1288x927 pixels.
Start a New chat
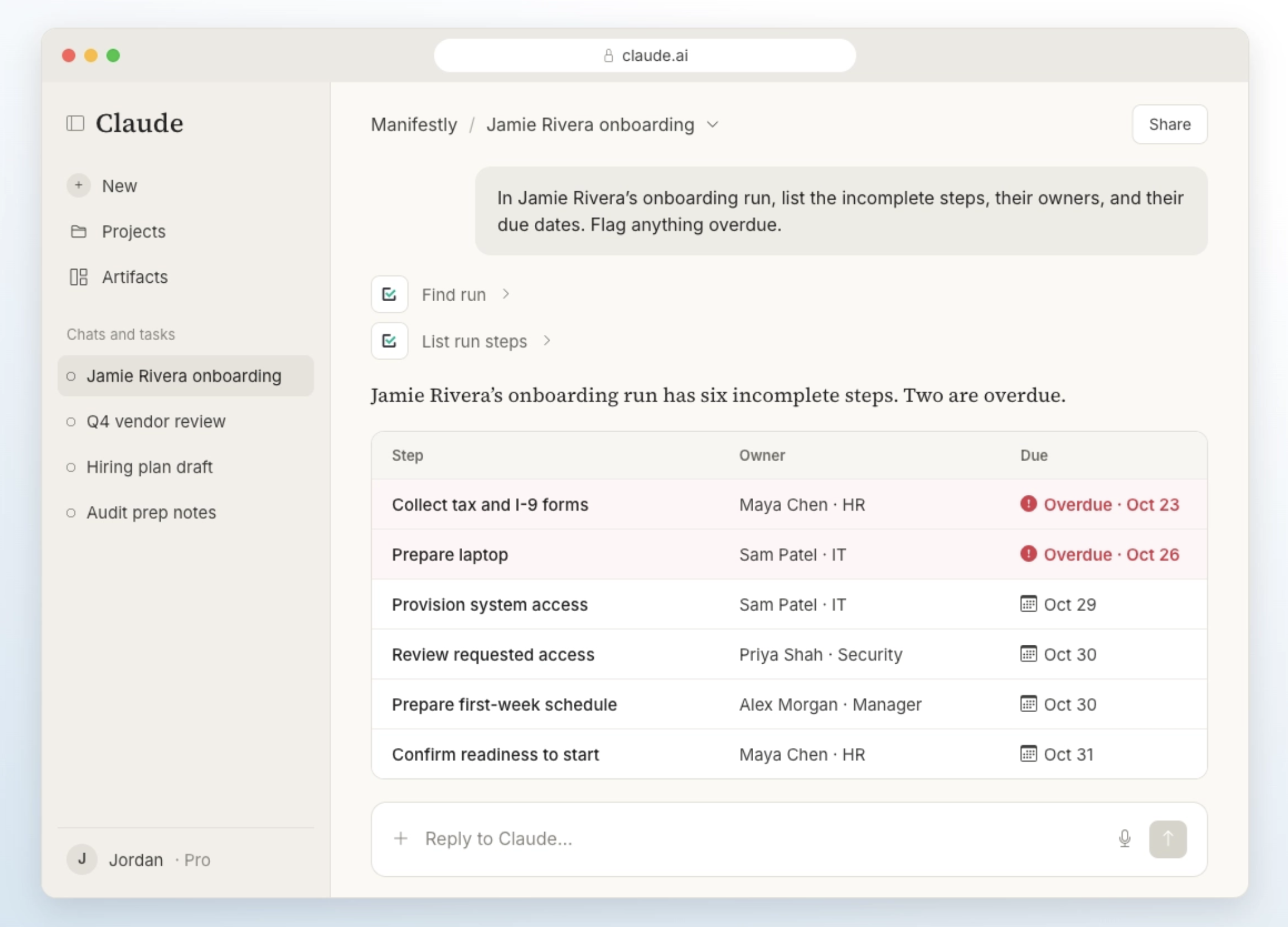(x=119, y=186)
